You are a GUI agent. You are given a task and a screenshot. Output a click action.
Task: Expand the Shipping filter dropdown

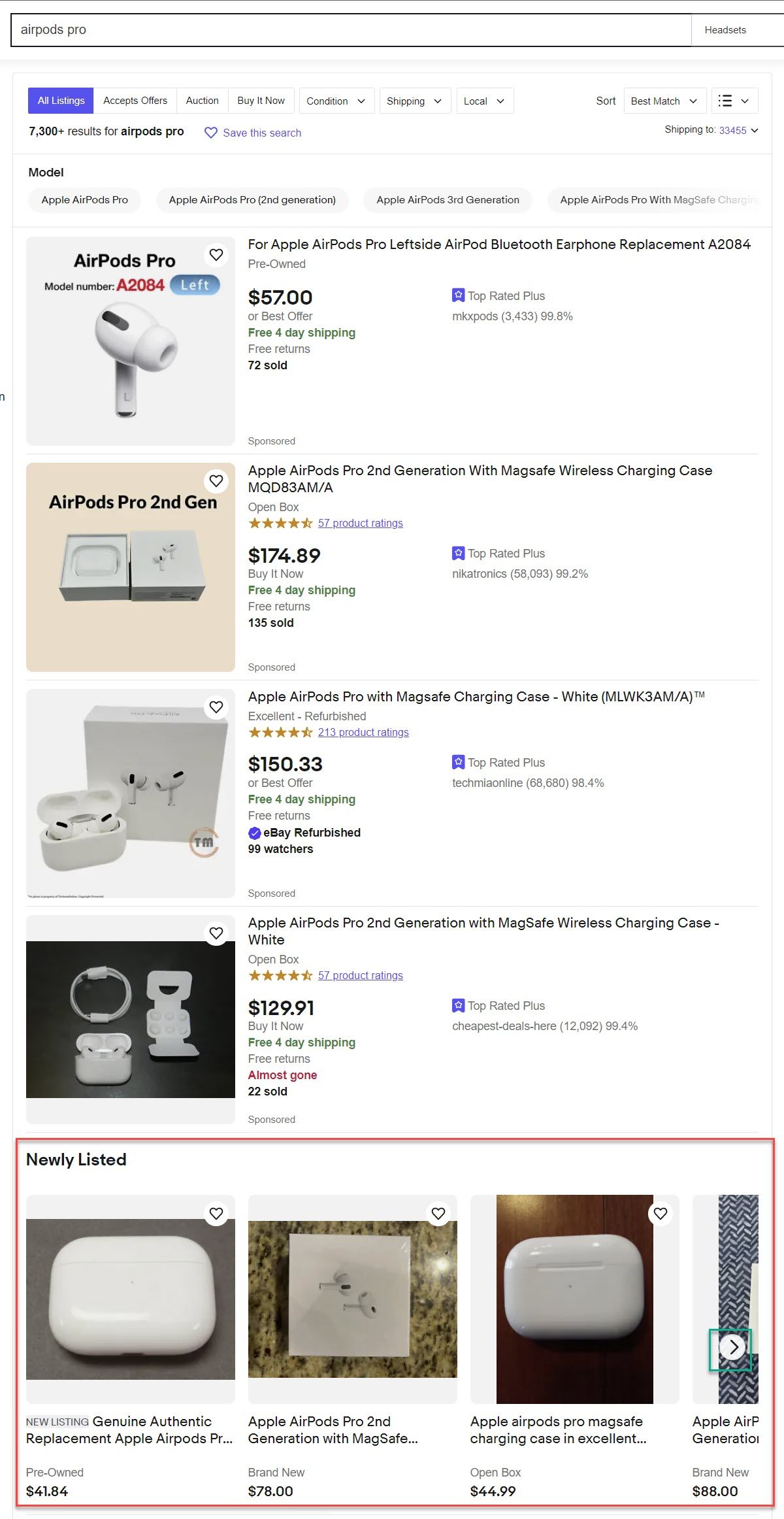point(415,101)
